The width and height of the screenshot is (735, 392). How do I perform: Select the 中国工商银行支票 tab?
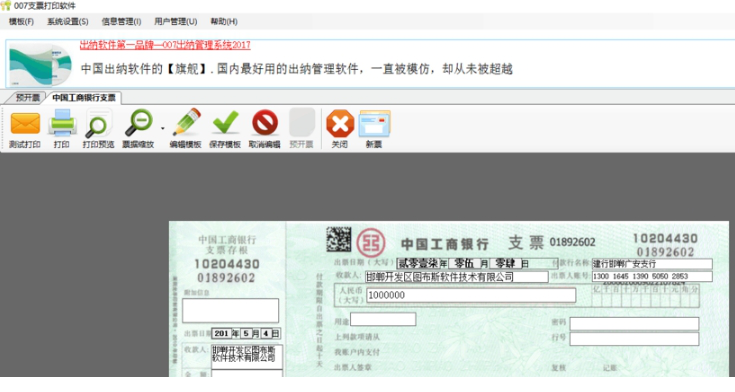pyautogui.click(x=84, y=98)
